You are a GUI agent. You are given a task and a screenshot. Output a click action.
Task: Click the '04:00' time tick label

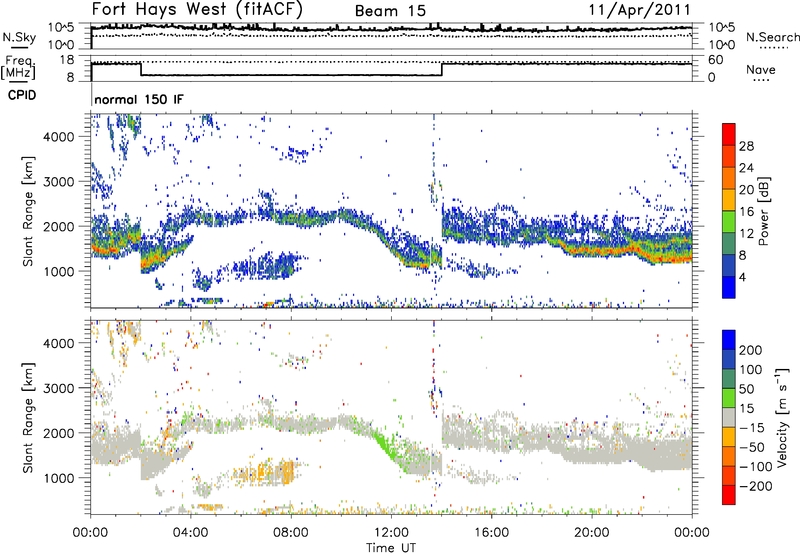190,533
